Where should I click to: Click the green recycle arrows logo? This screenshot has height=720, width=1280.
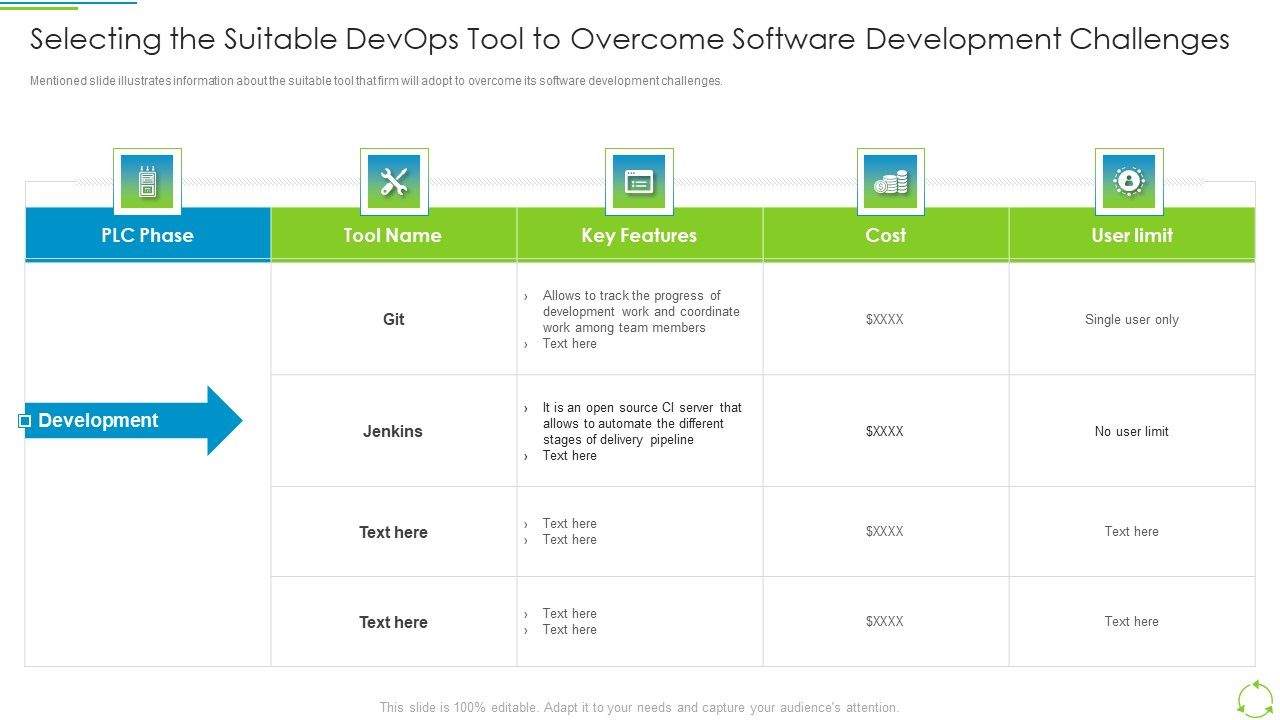pos(1255,698)
